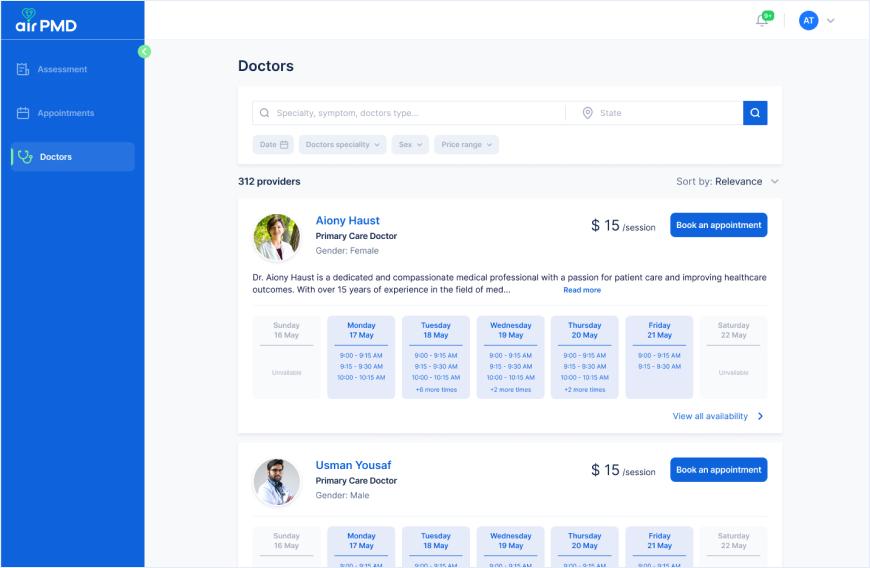Select the Doctors menu item

coord(72,157)
